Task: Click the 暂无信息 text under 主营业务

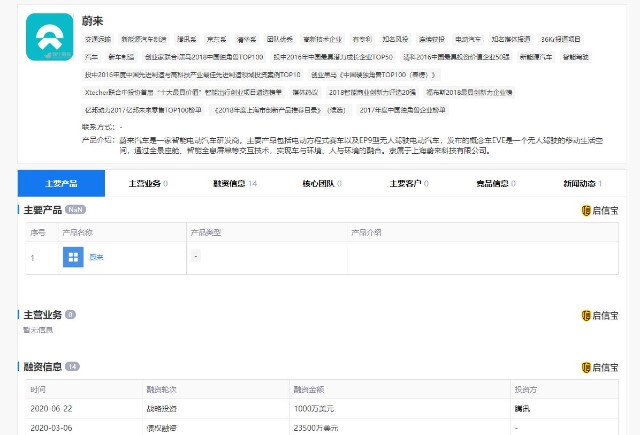Action: [x=38, y=330]
